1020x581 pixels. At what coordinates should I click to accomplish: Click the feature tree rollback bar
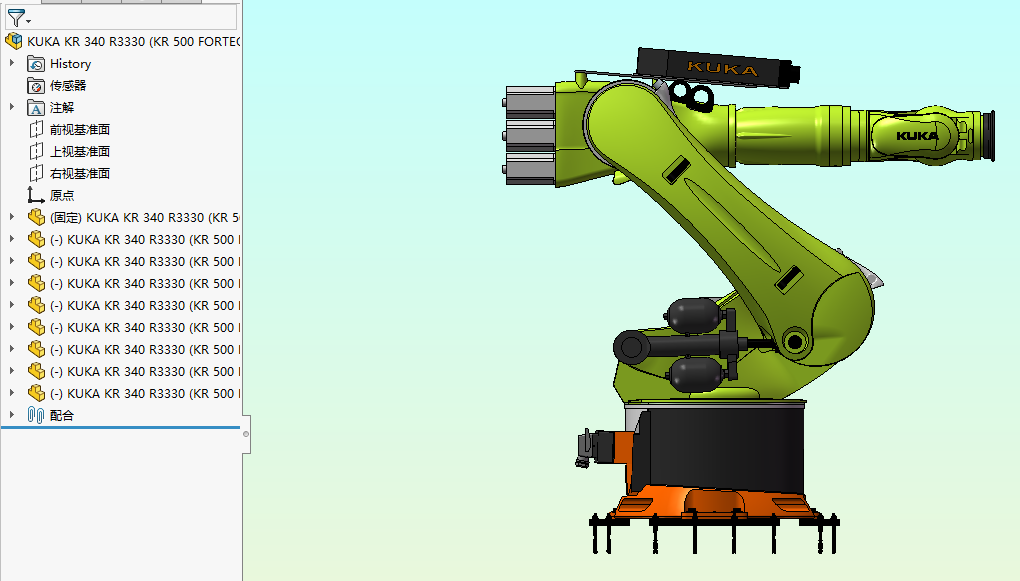(120, 427)
